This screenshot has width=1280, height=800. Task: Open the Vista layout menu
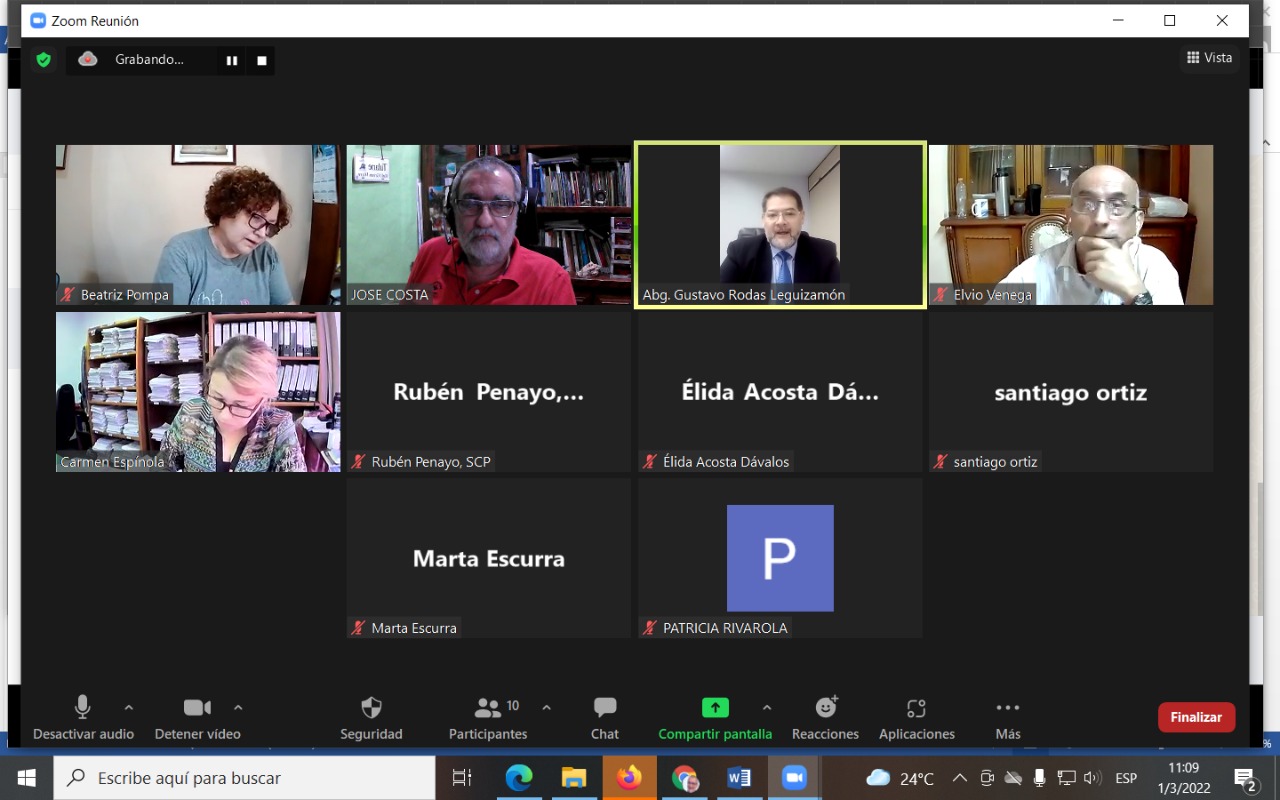1209,58
